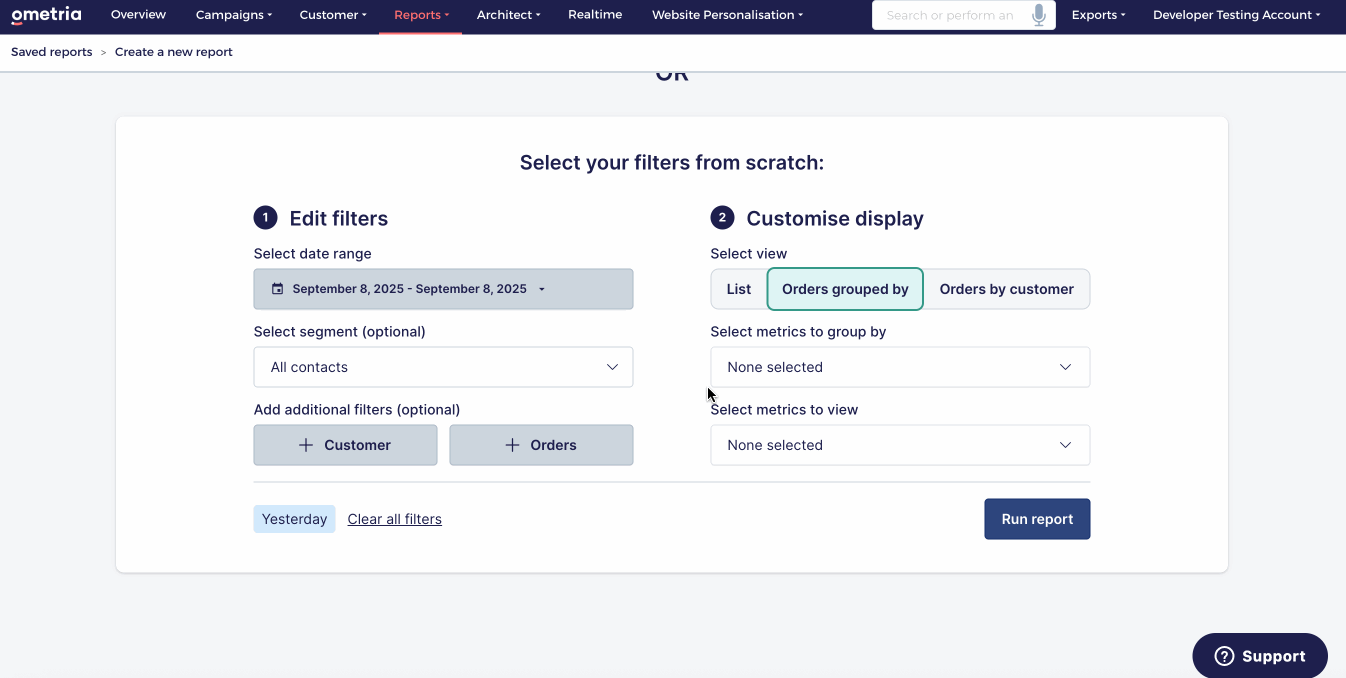This screenshot has height=678, width=1346.
Task: Go to Saved reports via the breadcrumb
Action: click(51, 51)
